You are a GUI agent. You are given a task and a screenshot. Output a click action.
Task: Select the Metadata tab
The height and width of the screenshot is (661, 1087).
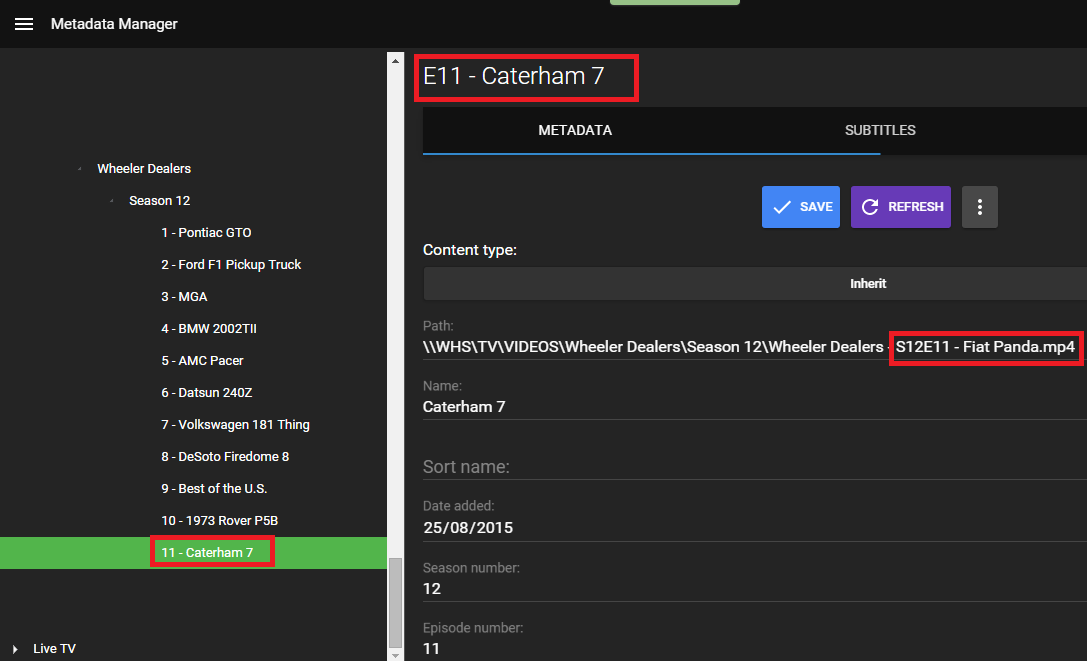point(575,130)
